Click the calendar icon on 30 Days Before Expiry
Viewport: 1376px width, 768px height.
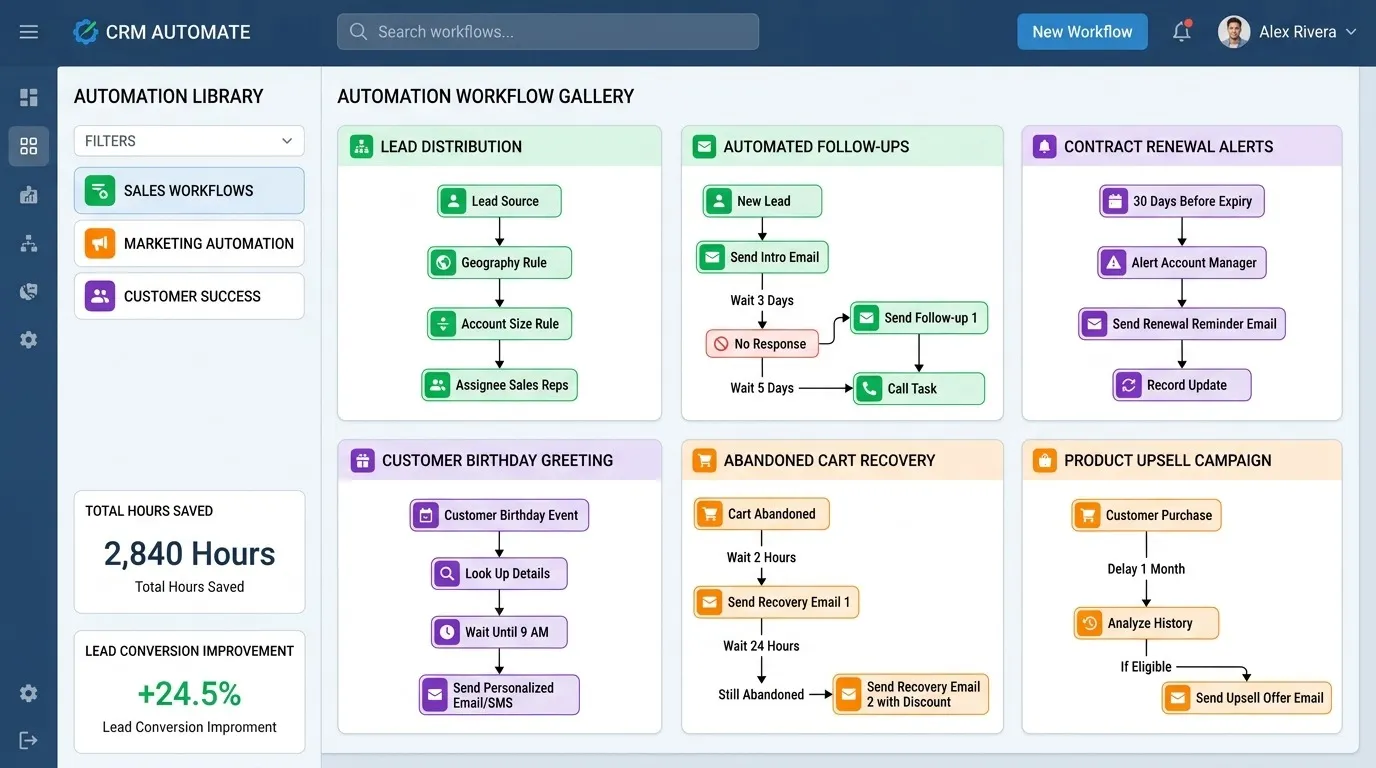coord(1115,201)
